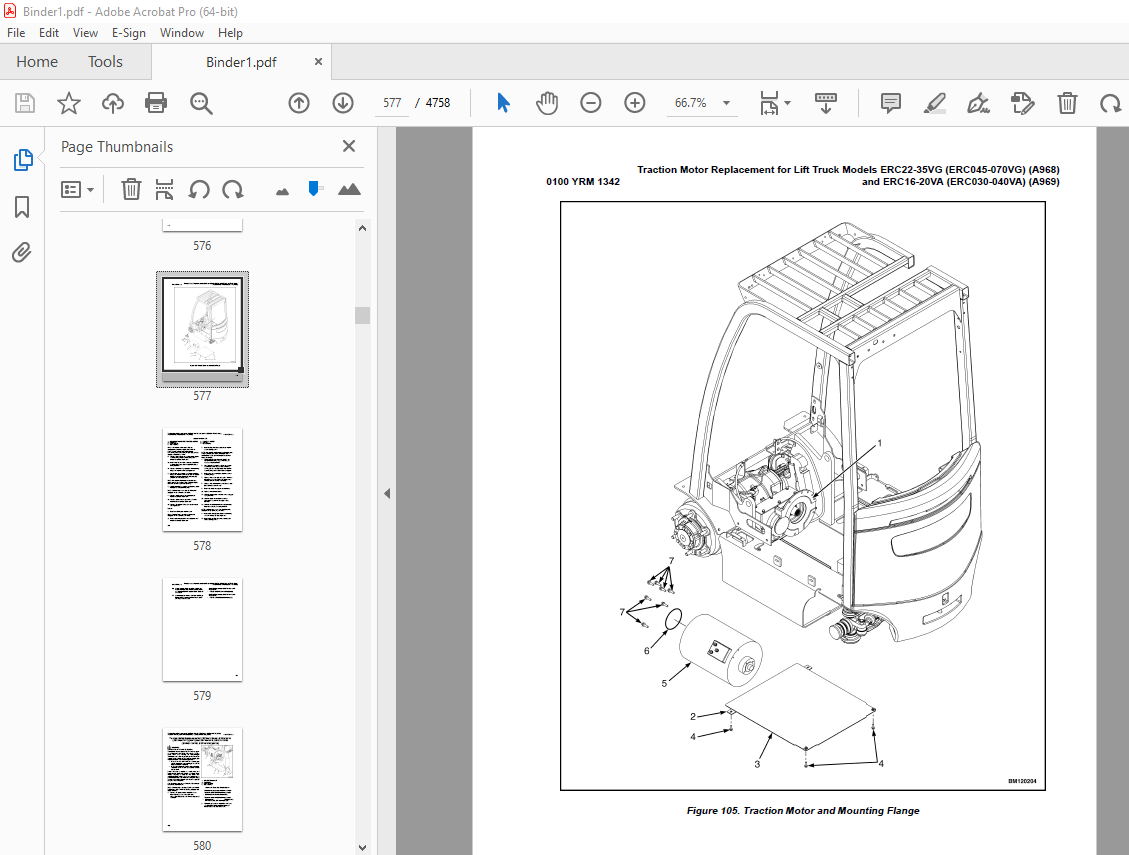Close the Page Thumbnails panel
1129x855 pixels.
[x=348, y=146]
